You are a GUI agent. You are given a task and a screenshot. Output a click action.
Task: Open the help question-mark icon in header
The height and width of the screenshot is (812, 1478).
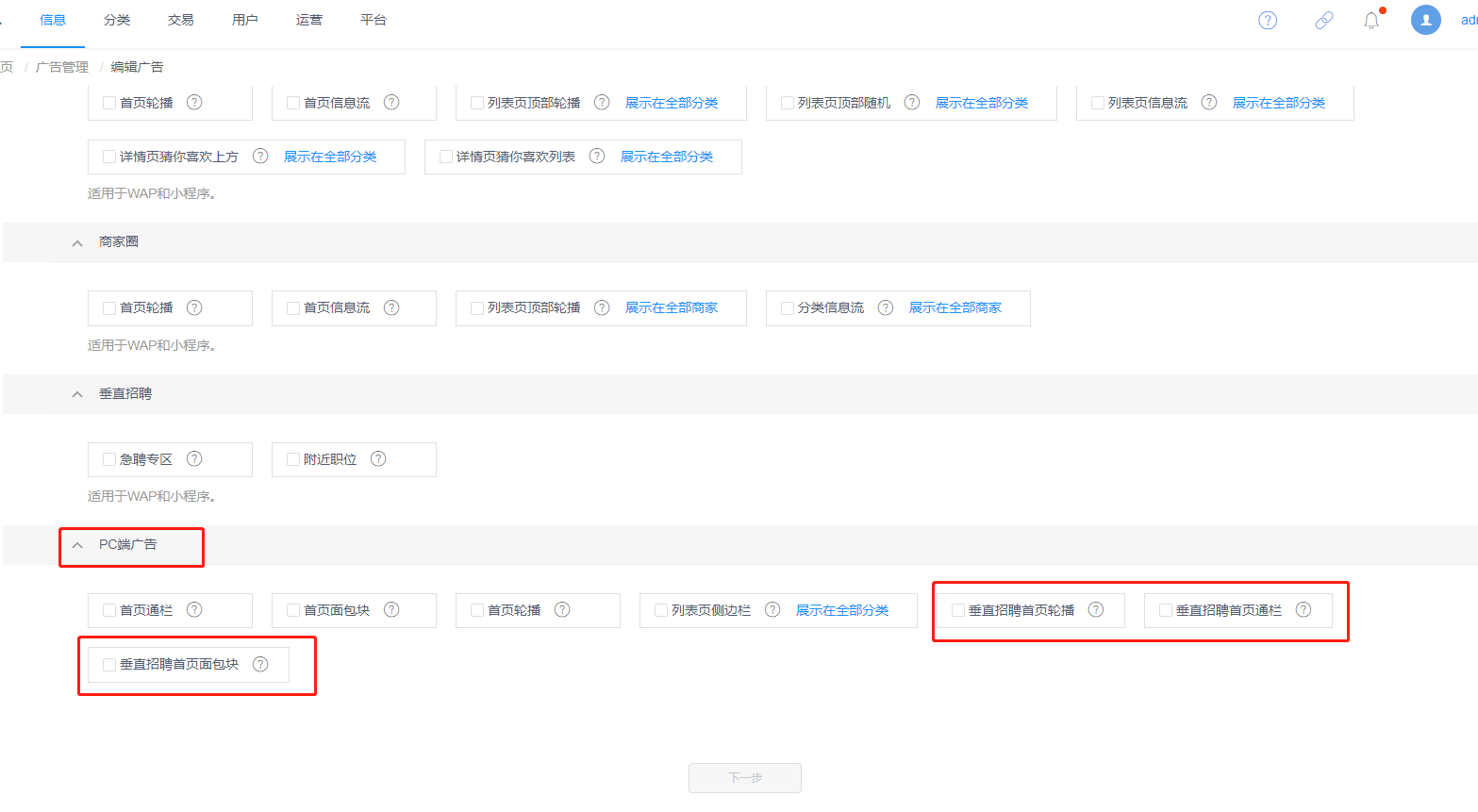pyautogui.click(x=1268, y=20)
